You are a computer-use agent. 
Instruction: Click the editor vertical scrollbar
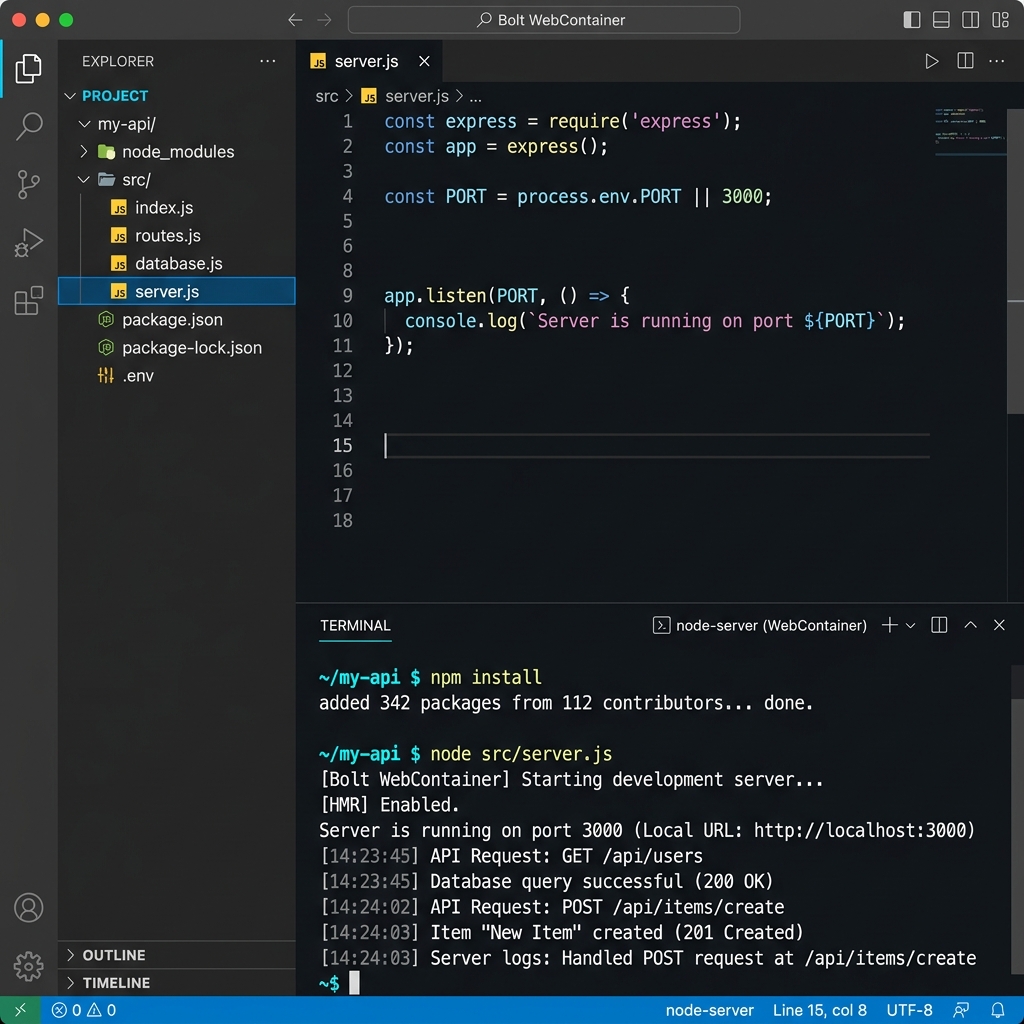(1015, 261)
